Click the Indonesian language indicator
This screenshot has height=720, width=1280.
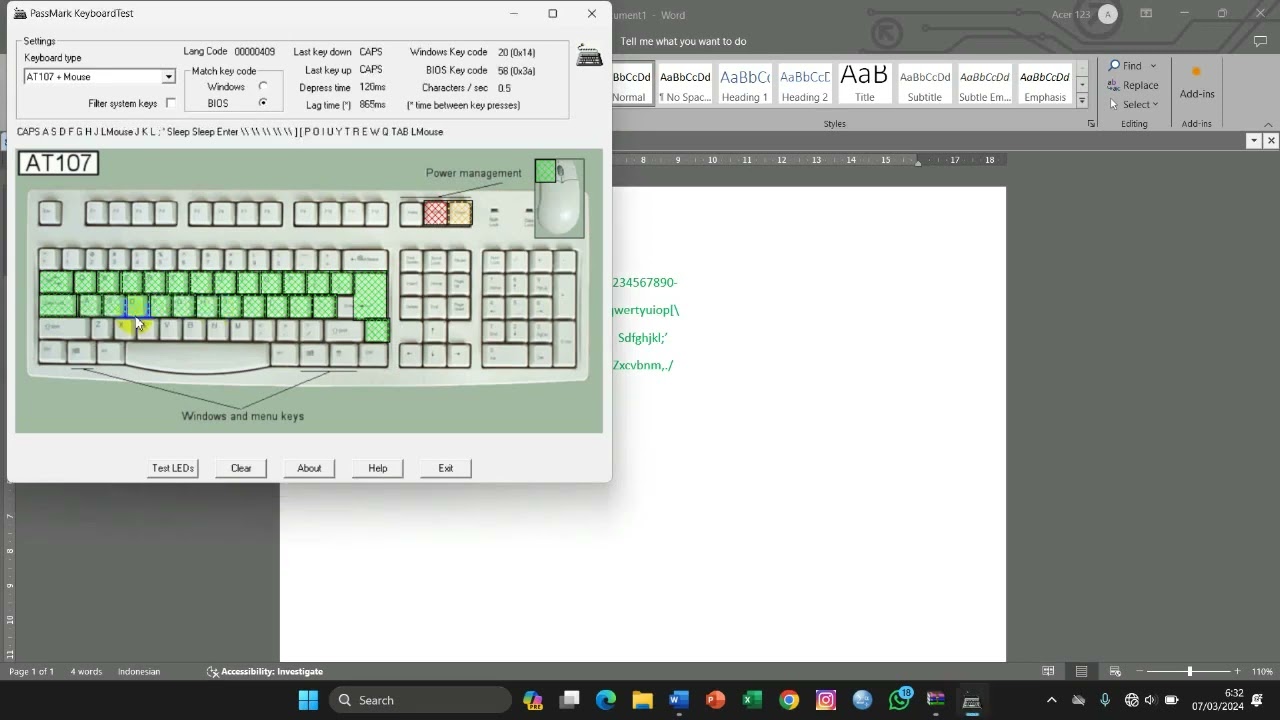[139, 671]
